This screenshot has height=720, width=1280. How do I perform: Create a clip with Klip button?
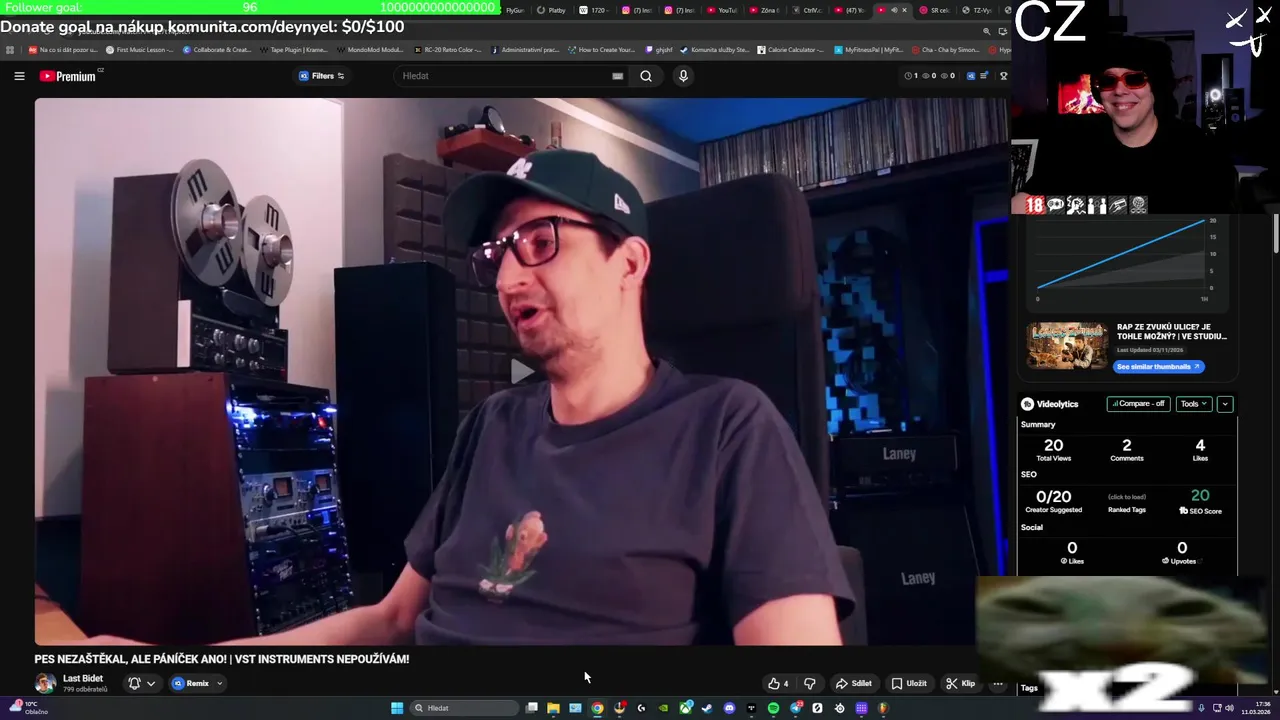click(x=961, y=684)
